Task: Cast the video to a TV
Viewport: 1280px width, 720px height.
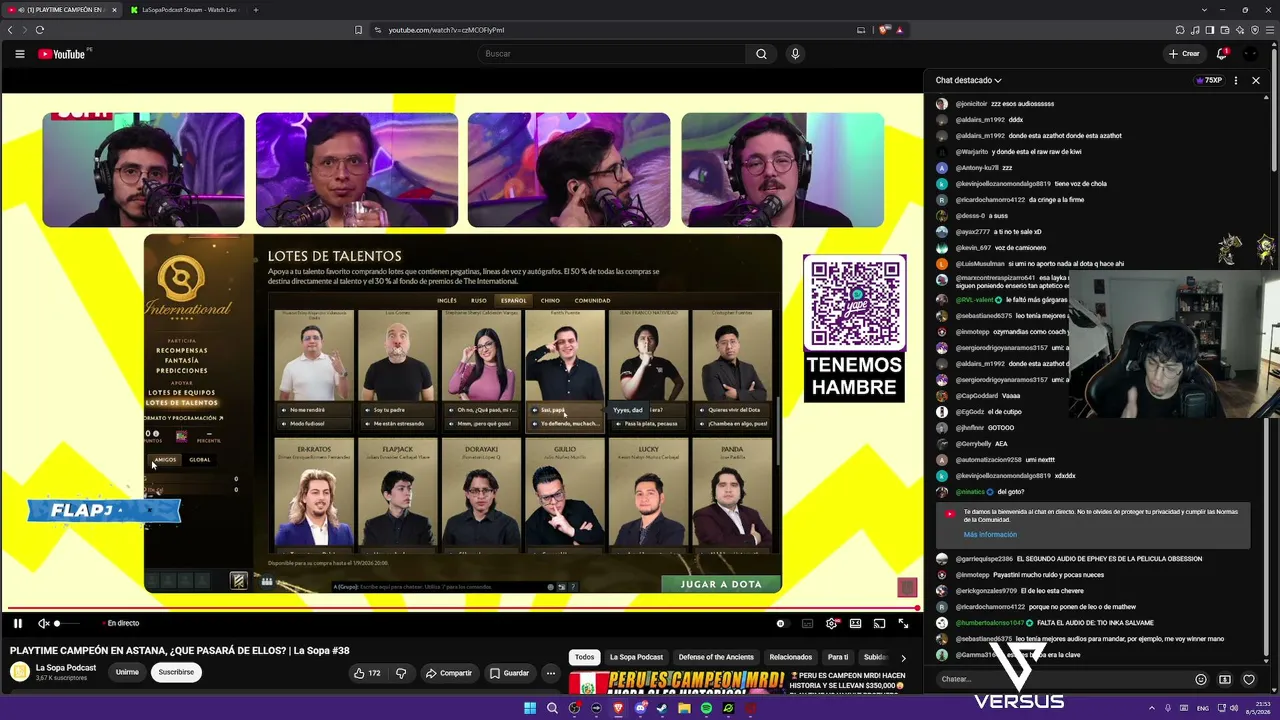Action: coord(879,623)
